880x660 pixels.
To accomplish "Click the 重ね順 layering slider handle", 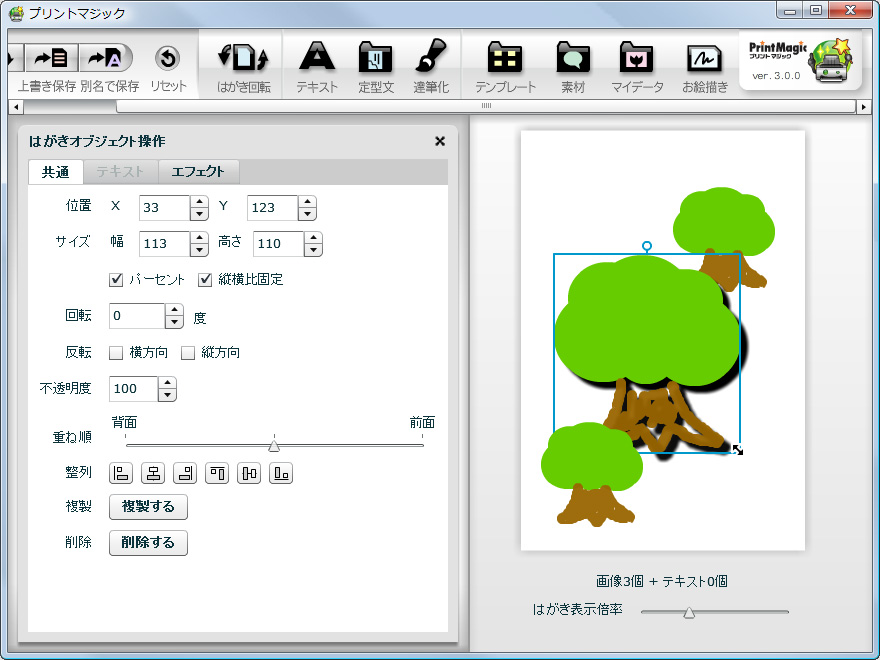I will click(274, 444).
